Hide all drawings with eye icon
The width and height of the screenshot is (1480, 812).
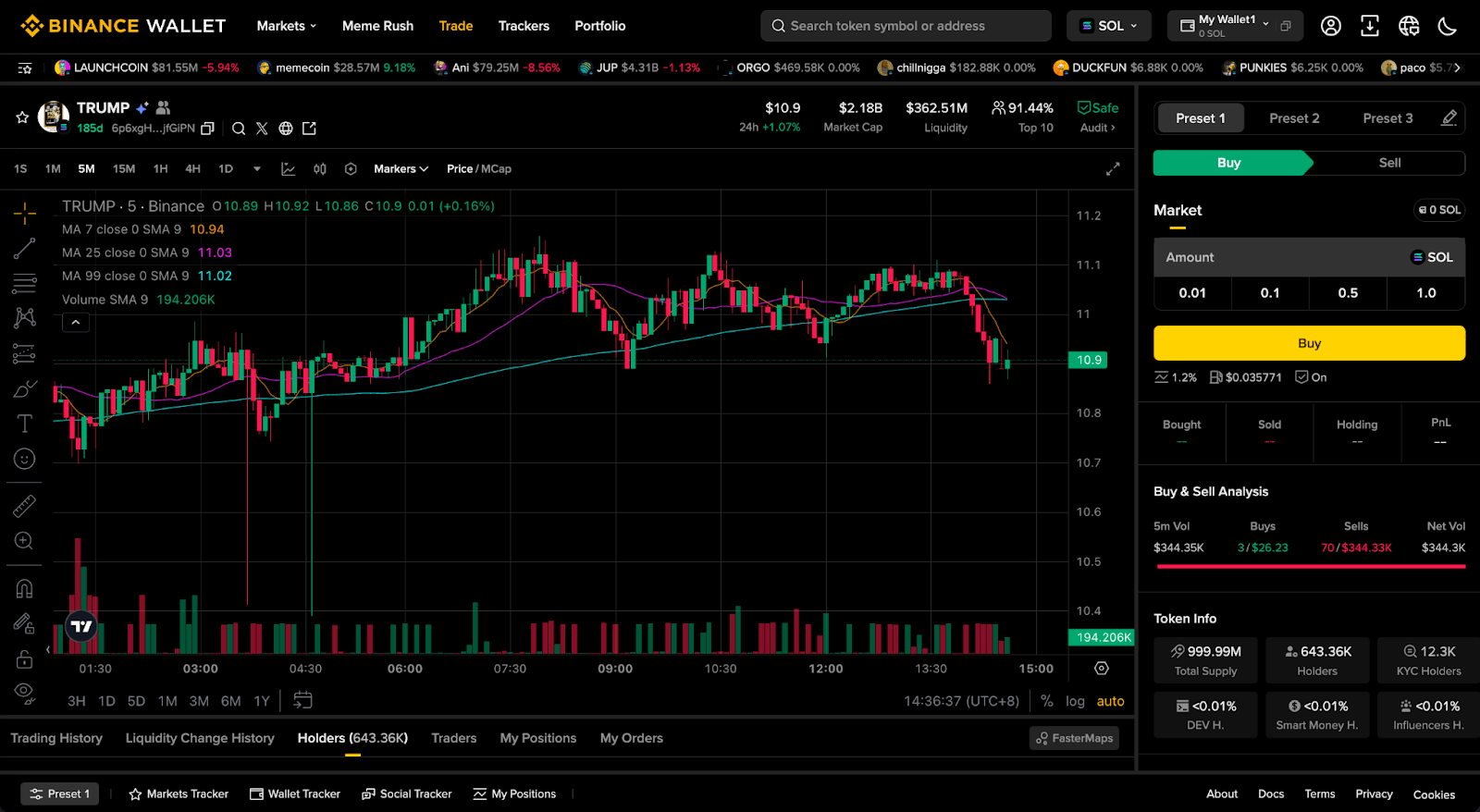(25, 693)
